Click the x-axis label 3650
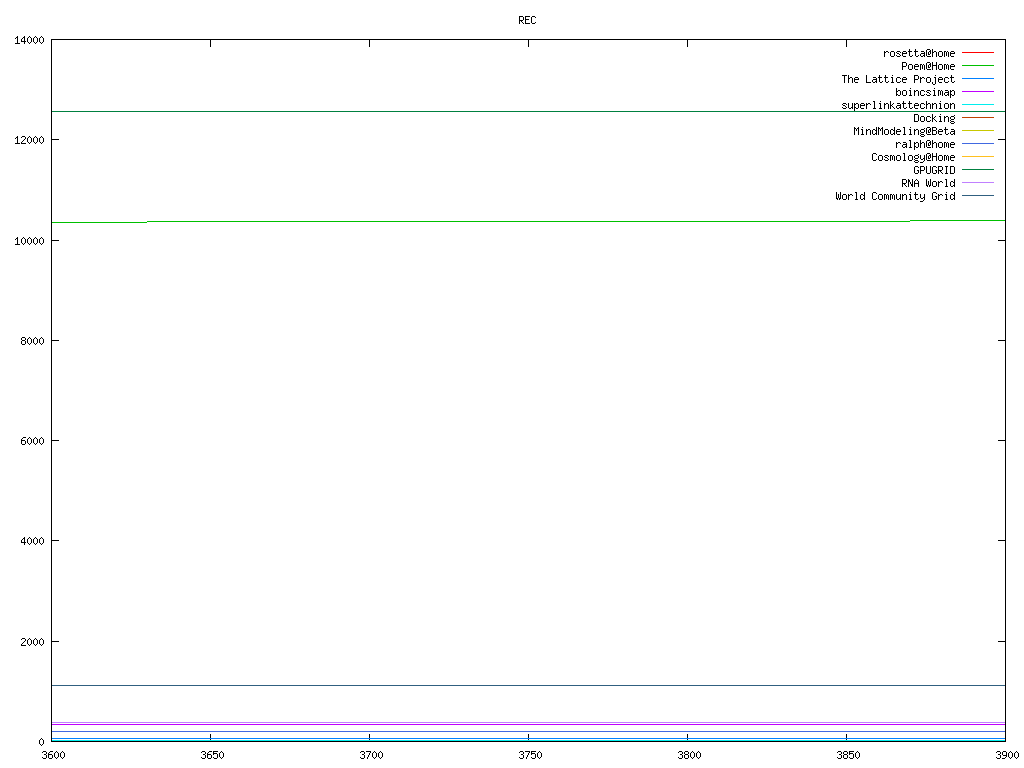1024x768 pixels. pos(212,756)
